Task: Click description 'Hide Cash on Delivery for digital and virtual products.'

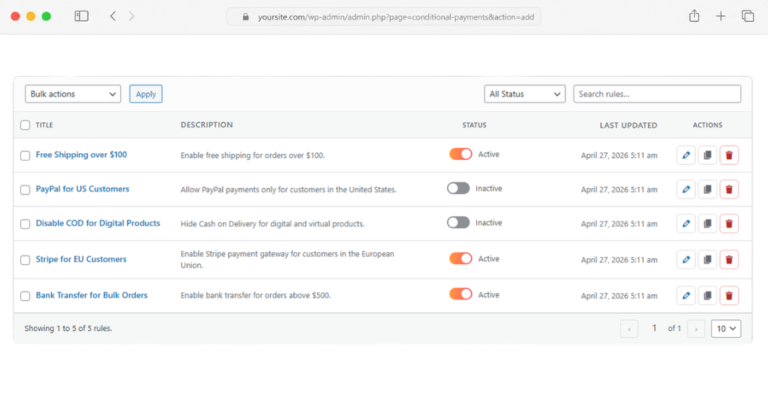Action: pyautogui.click(x=272, y=224)
